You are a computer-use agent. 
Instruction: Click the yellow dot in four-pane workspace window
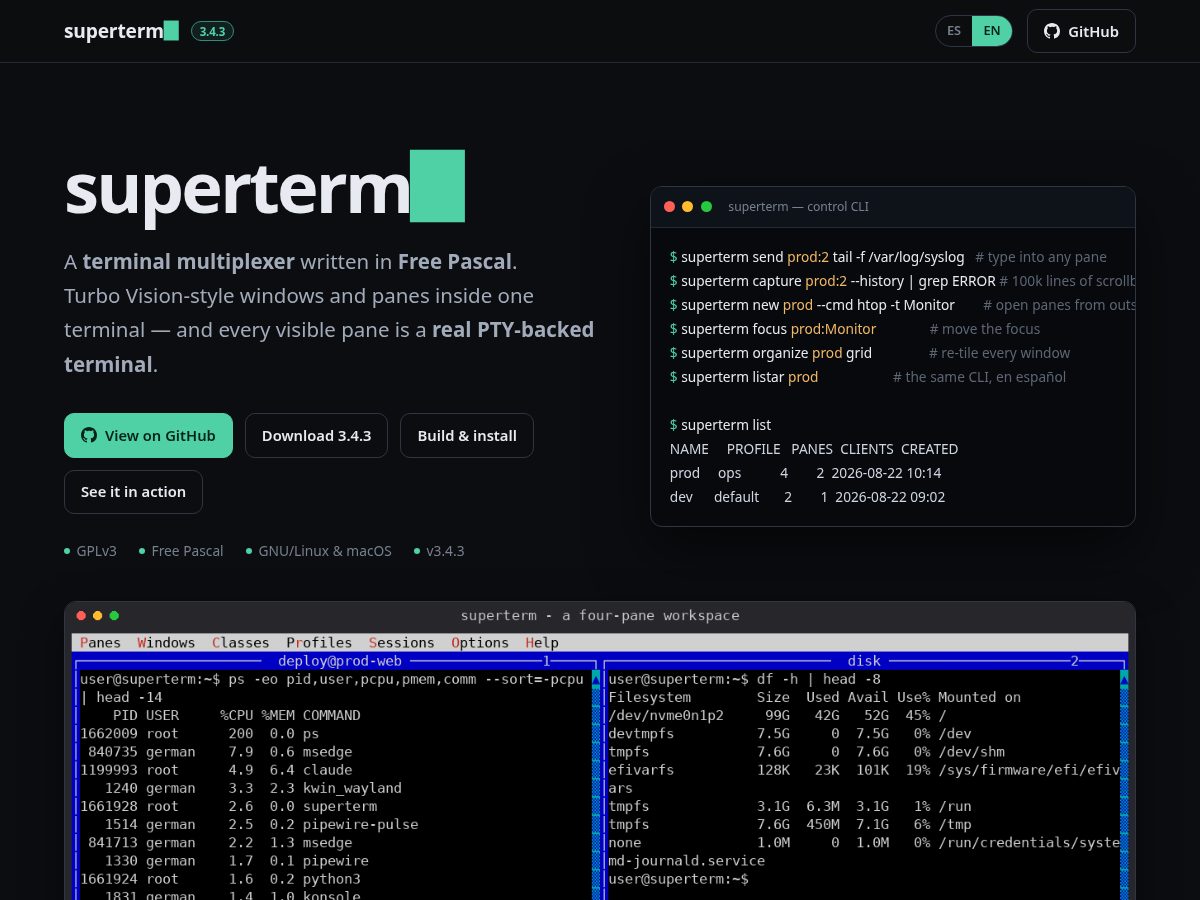coord(97,615)
